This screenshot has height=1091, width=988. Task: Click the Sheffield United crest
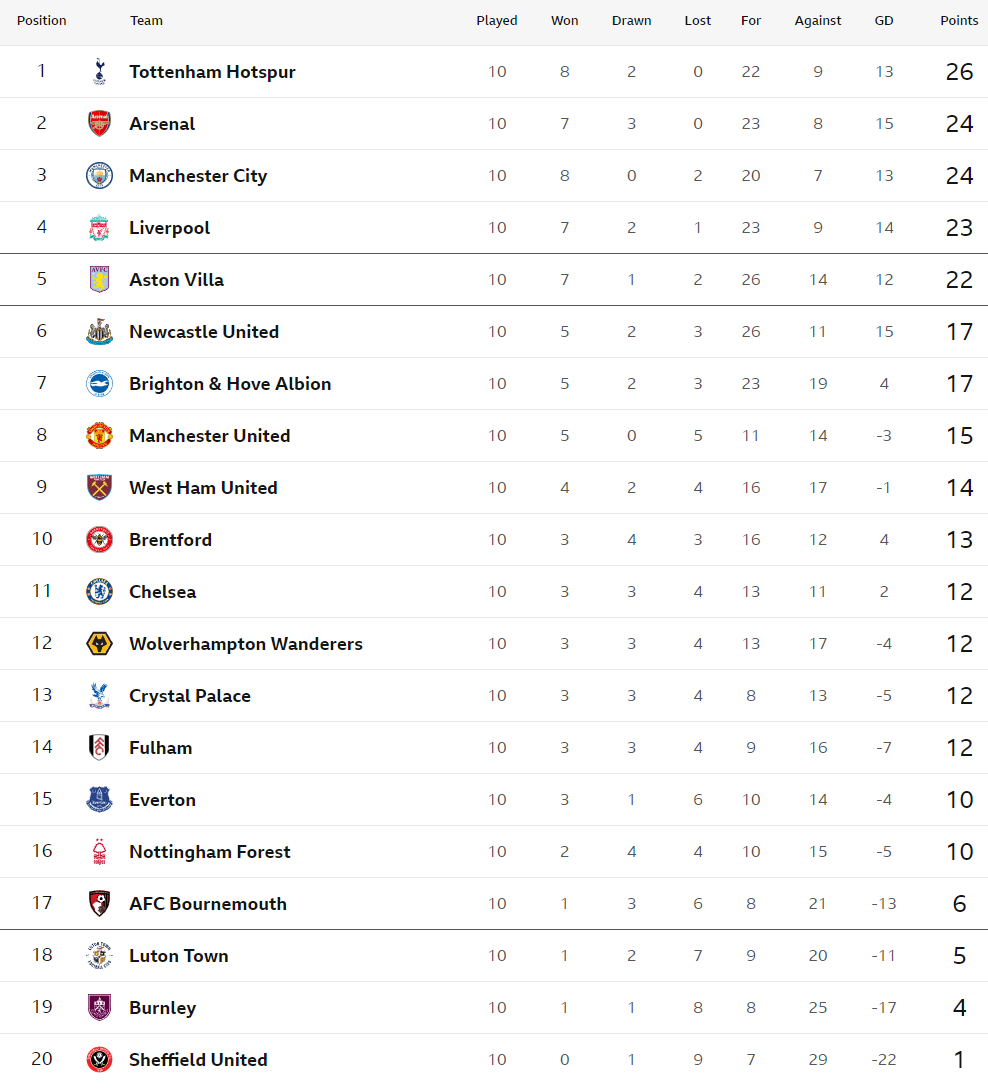(x=99, y=1060)
